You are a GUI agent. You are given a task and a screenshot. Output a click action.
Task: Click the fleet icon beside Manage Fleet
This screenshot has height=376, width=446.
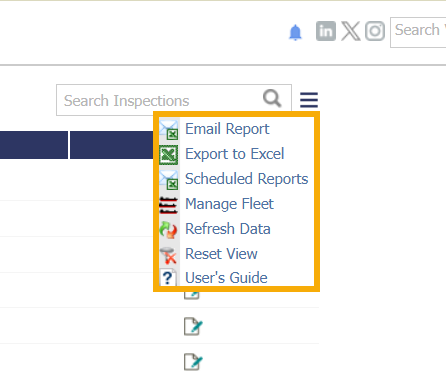coord(168,205)
